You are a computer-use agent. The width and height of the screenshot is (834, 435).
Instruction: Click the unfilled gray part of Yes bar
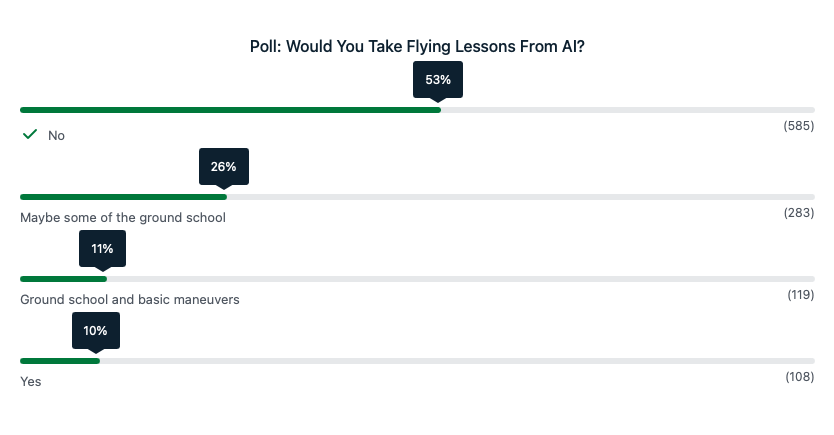[x=450, y=361]
